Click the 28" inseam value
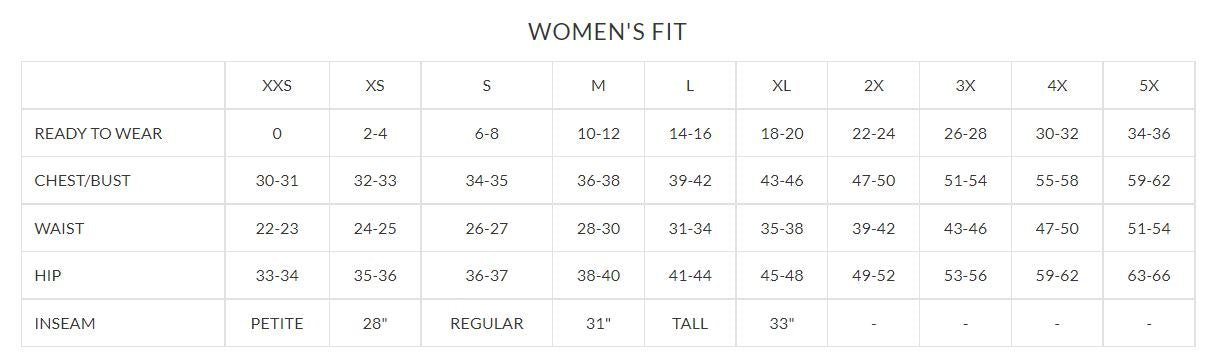 [375, 324]
